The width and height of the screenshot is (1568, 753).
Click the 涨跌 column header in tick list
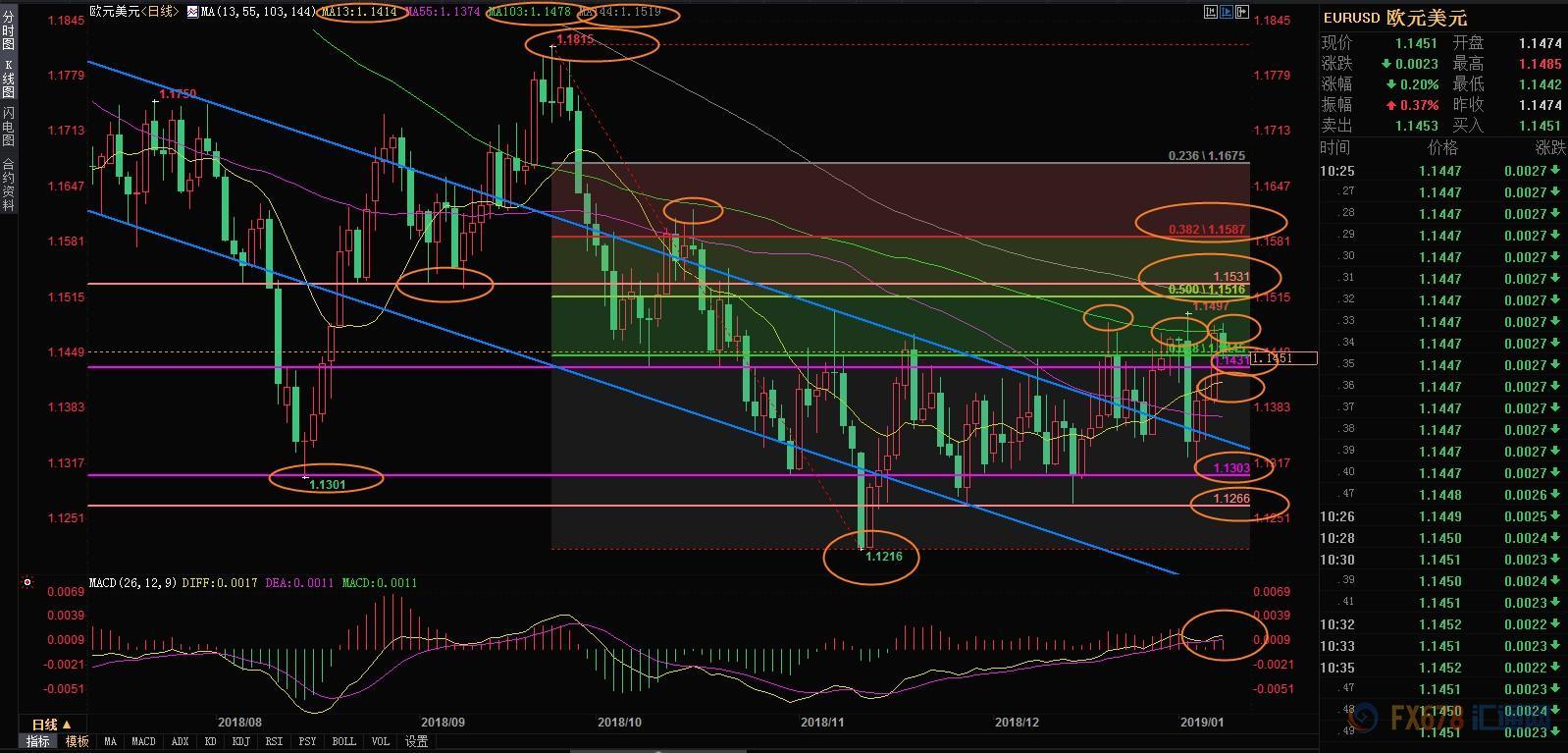coord(1550,147)
